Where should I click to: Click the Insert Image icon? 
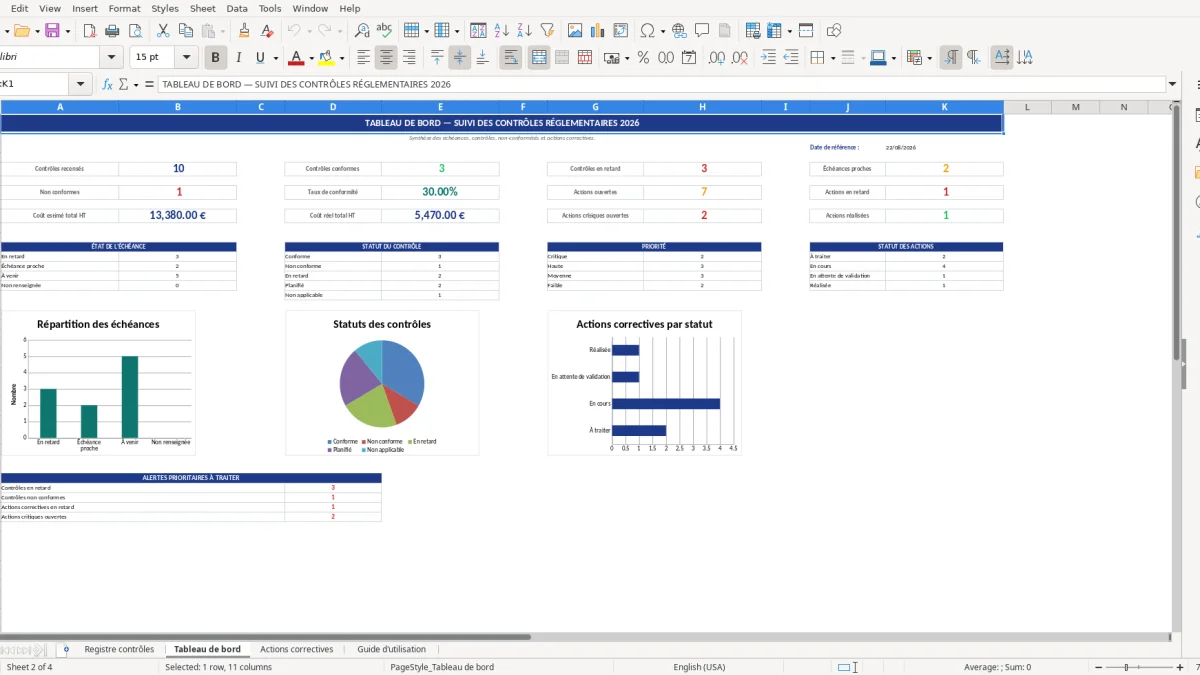(575, 31)
